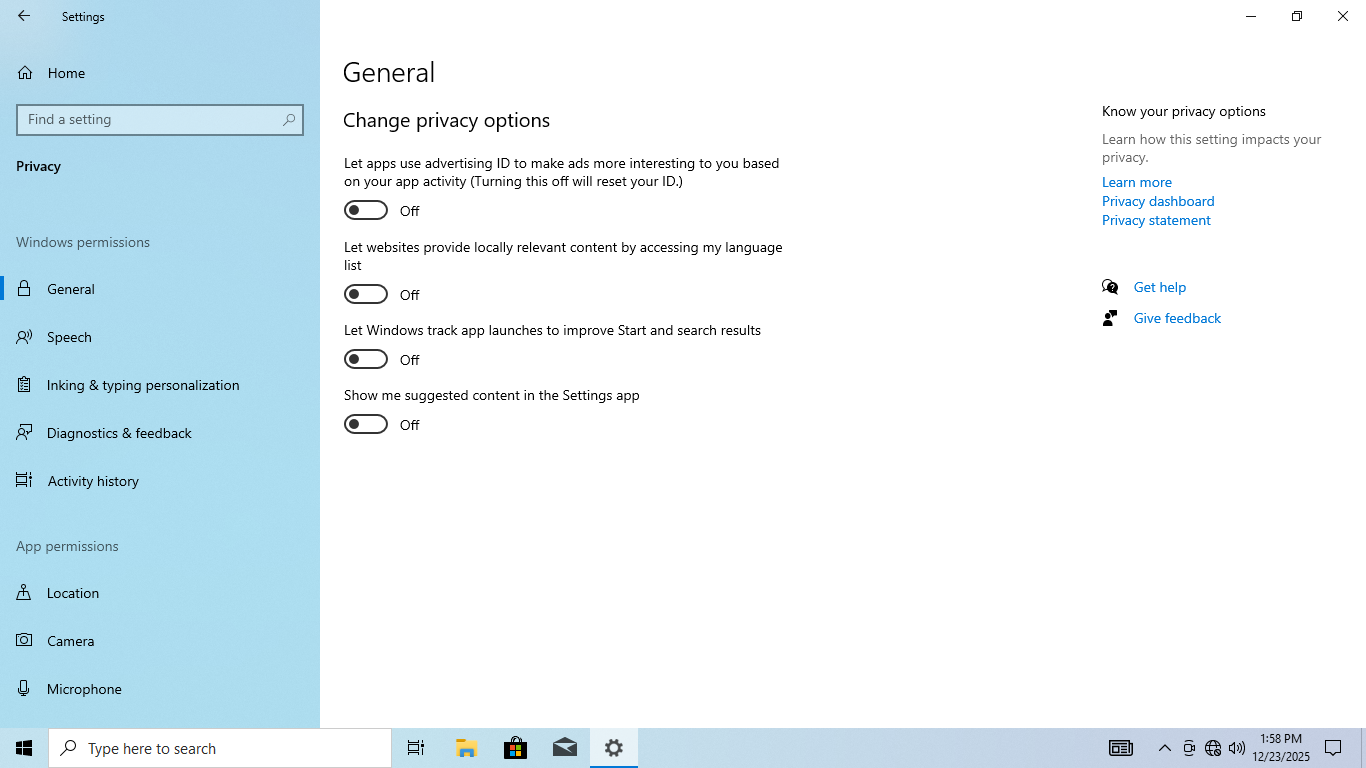This screenshot has width=1366, height=768.
Task: Click the Home icon in sidebar
Action: (25, 73)
